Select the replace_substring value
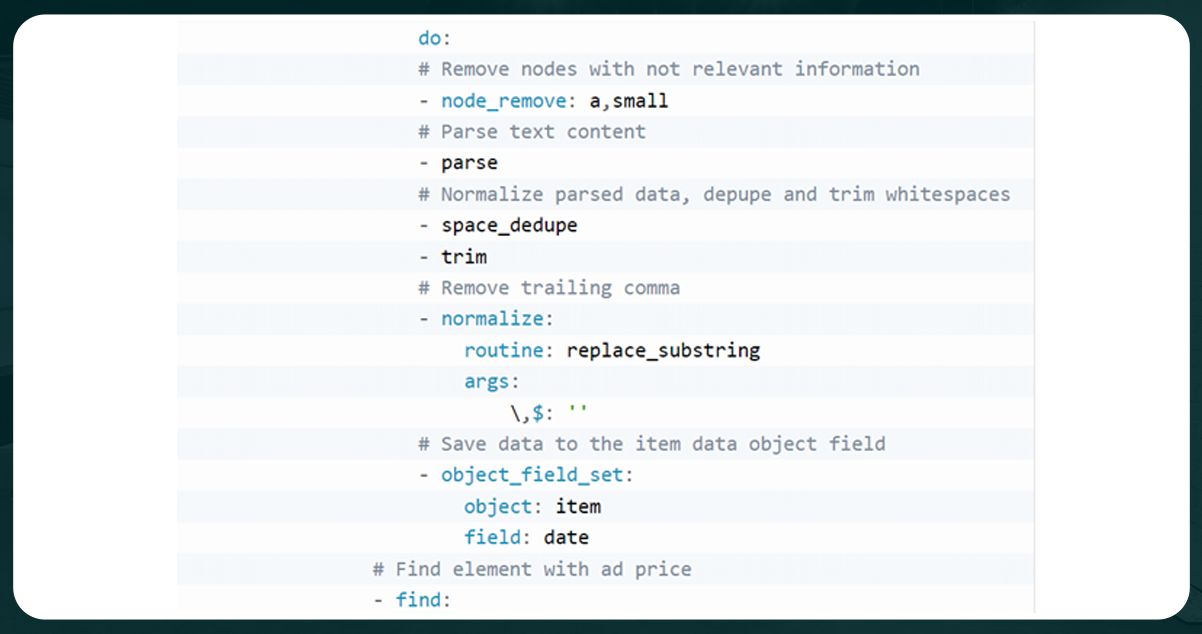 tap(663, 350)
